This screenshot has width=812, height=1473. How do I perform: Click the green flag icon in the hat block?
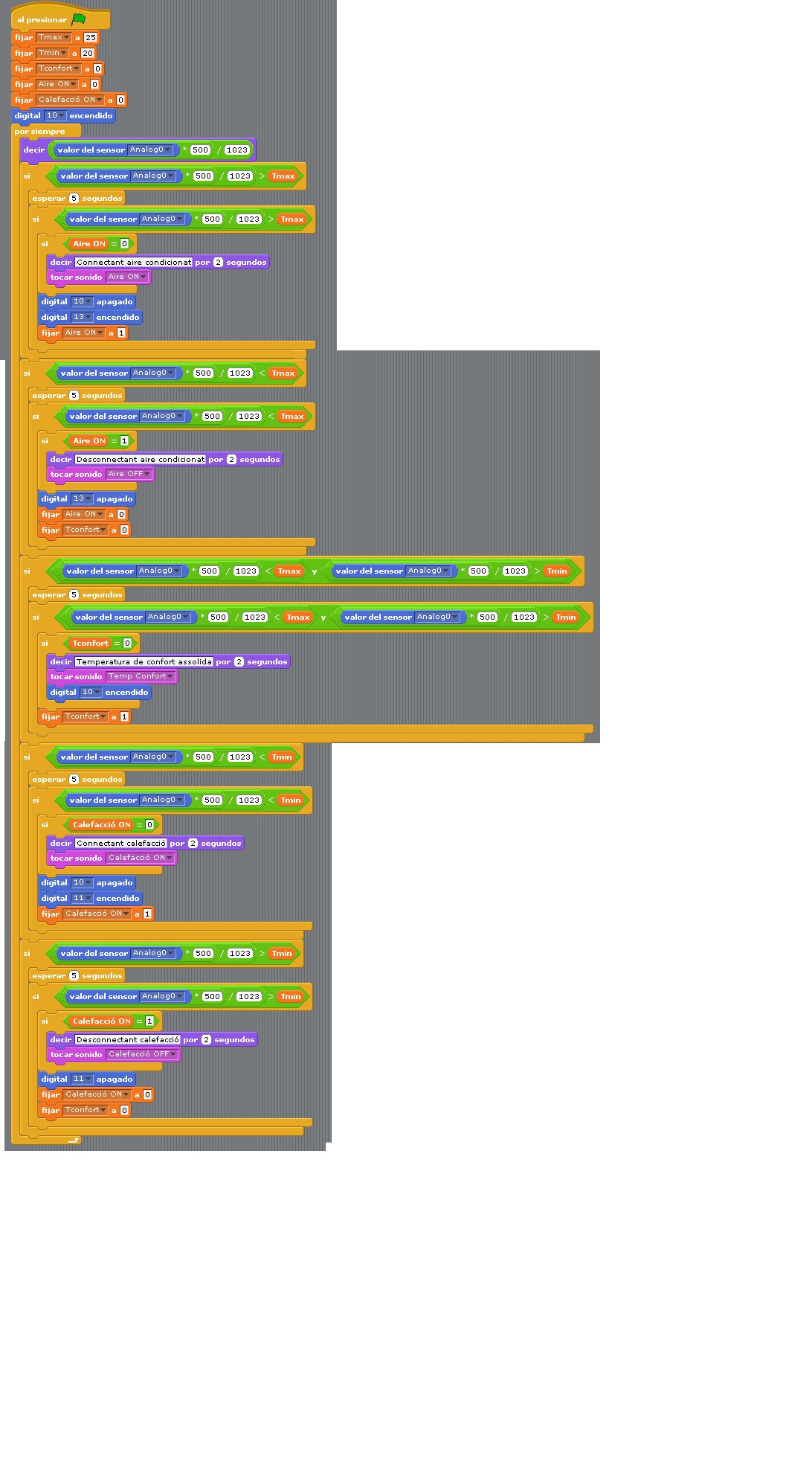pyautogui.click(x=79, y=19)
